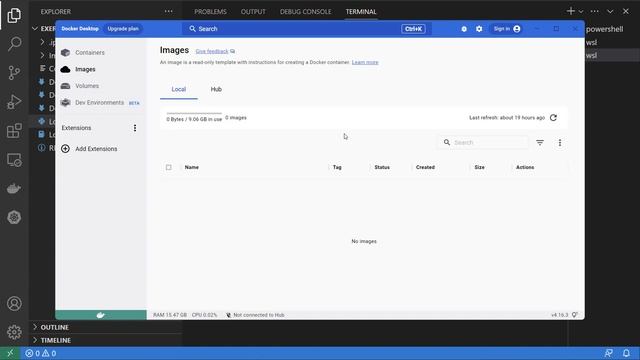Viewport: 640px width, 360px height.
Task: Open the Accounts icon in VS Code
Action: tap(14, 304)
